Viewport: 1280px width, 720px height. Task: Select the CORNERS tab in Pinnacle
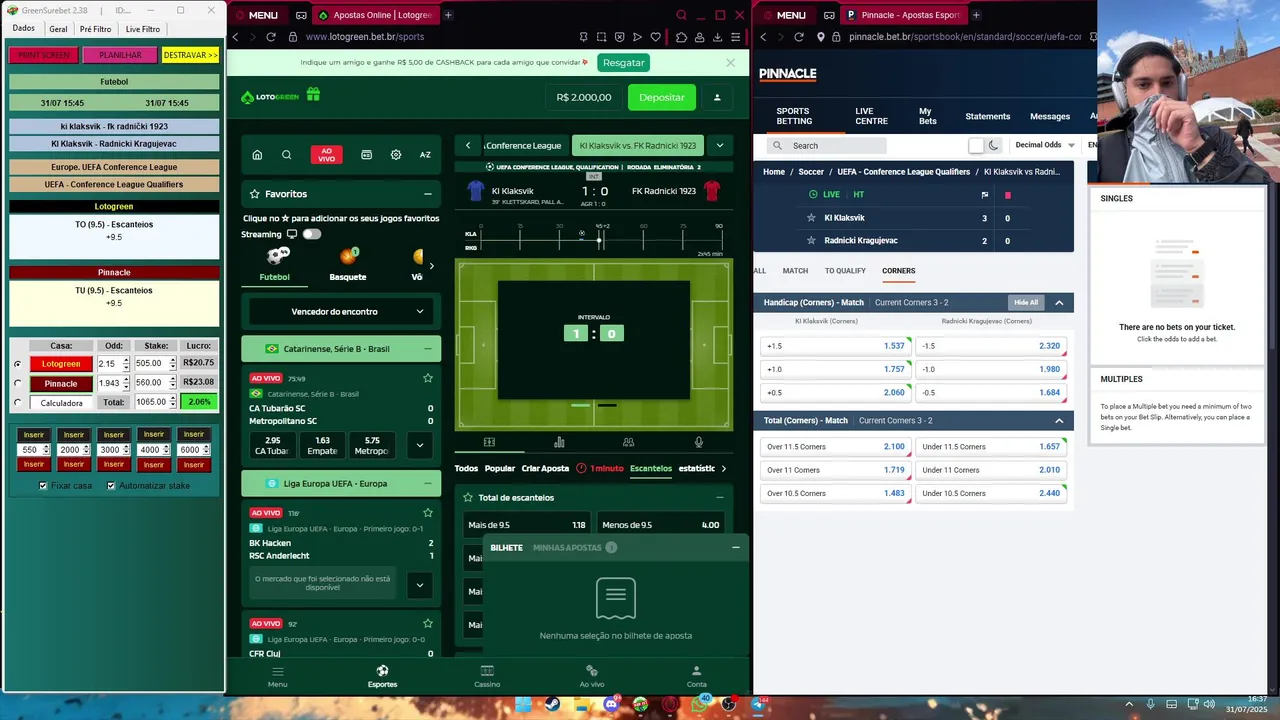point(898,271)
